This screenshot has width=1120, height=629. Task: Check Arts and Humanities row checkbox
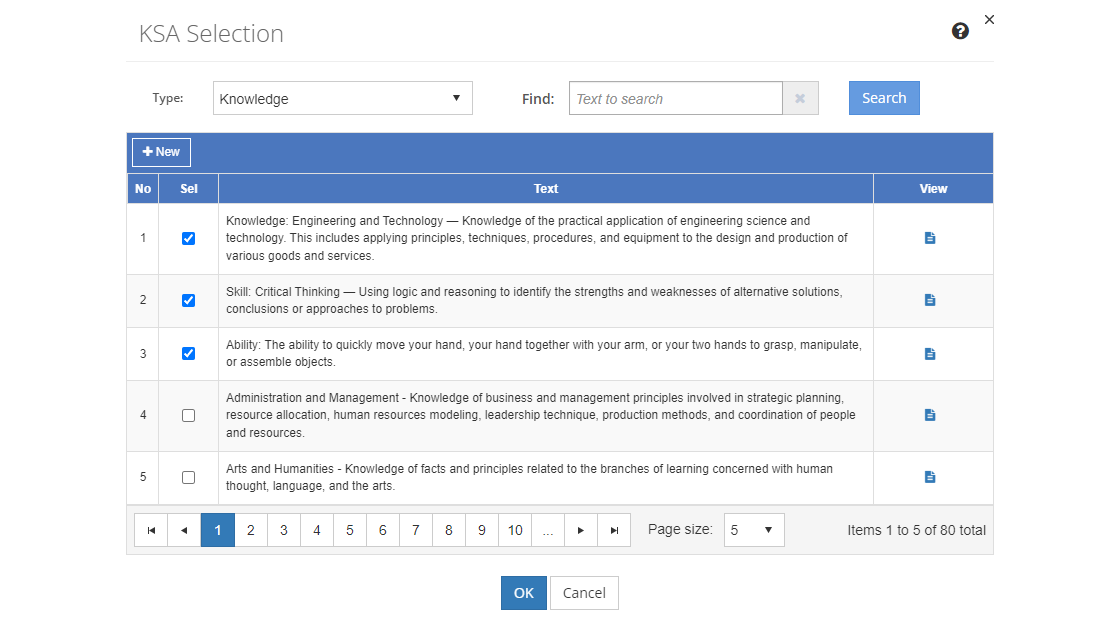(189, 478)
